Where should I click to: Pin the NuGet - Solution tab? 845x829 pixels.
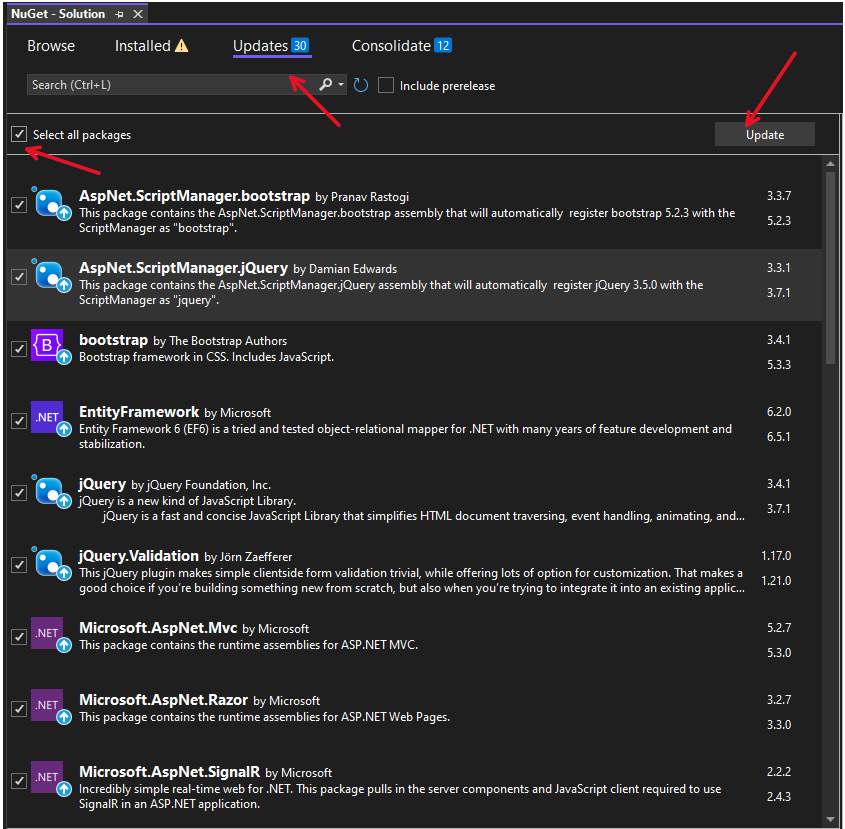[x=120, y=15]
